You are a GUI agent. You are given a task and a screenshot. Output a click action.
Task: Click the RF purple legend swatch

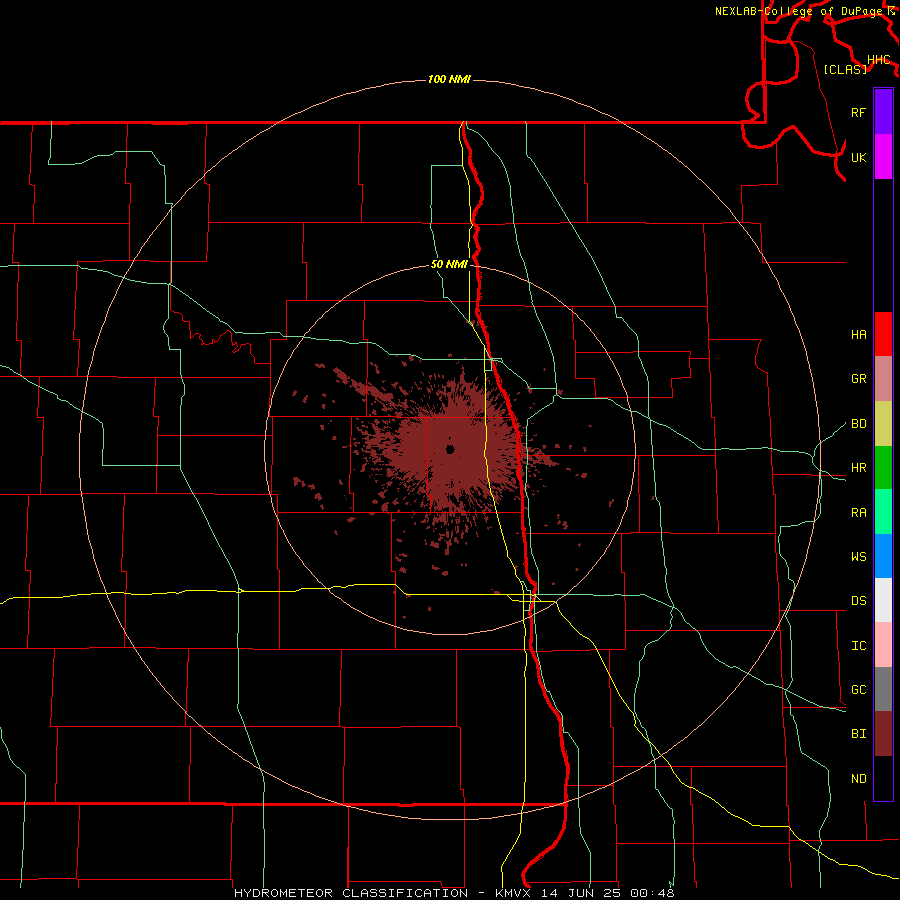coord(883,112)
